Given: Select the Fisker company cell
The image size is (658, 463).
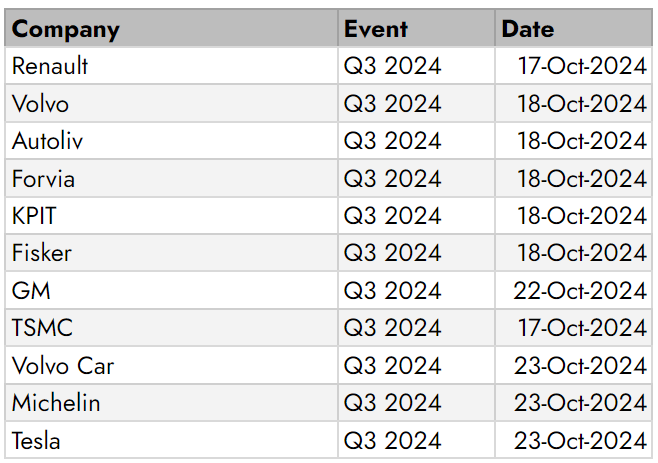Looking at the screenshot, I should point(171,253).
